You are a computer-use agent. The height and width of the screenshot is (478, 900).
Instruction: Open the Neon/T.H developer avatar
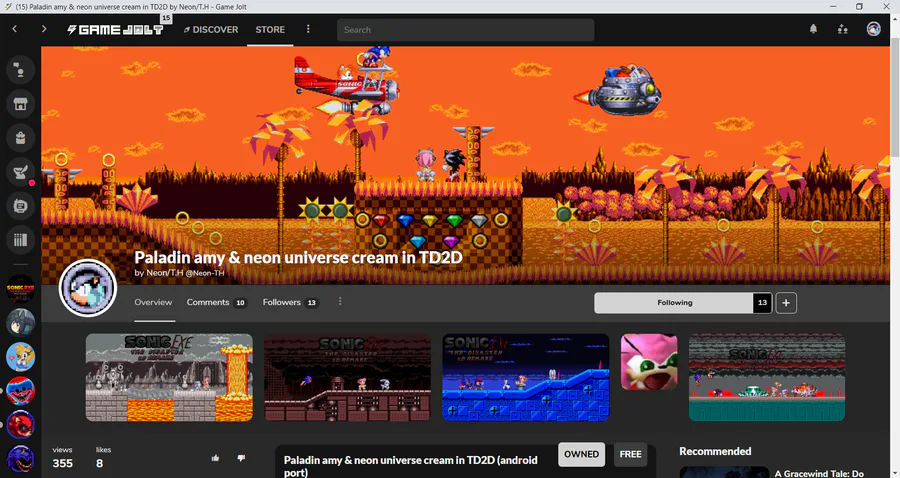(x=88, y=288)
